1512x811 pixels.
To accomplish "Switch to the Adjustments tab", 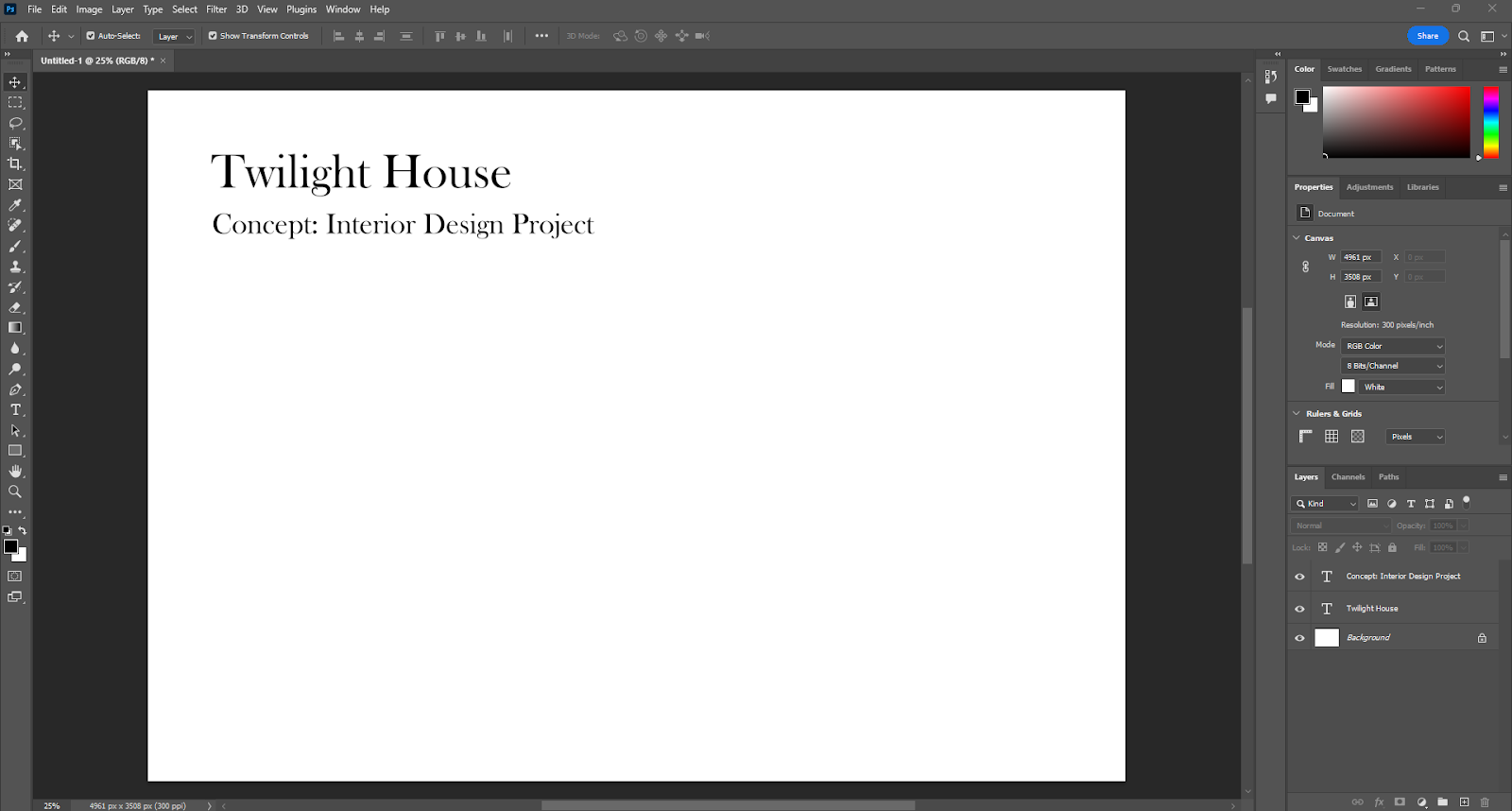I will (1369, 187).
